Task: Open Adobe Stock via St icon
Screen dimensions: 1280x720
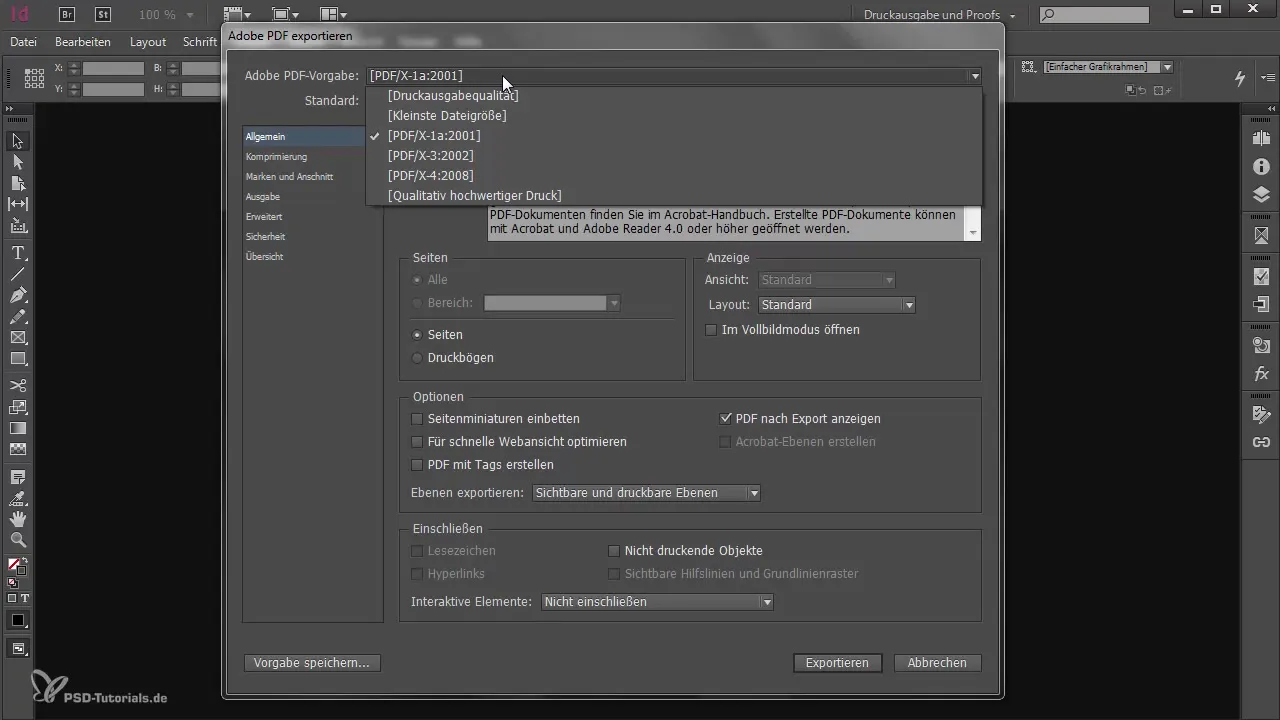Action: click(x=102, y=15)
